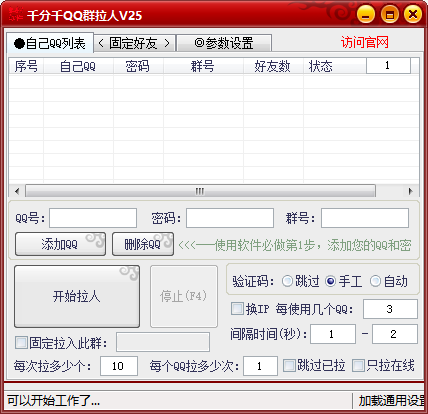Click the 群号 column header
The image size is (428, 414).
(203, 66)
